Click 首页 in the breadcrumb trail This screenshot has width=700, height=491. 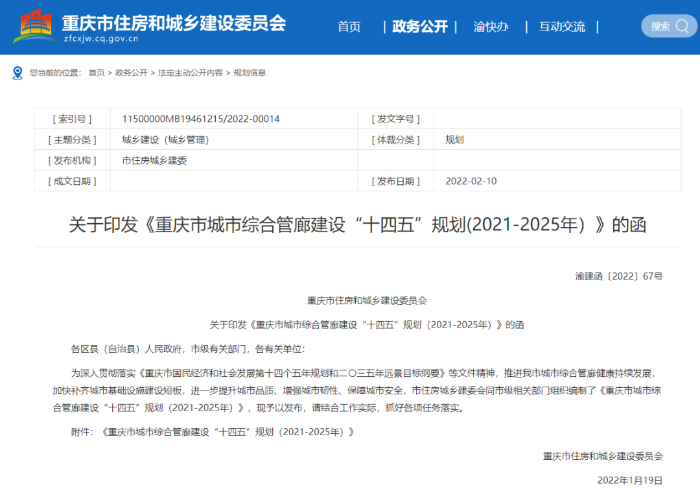point(96,73)
